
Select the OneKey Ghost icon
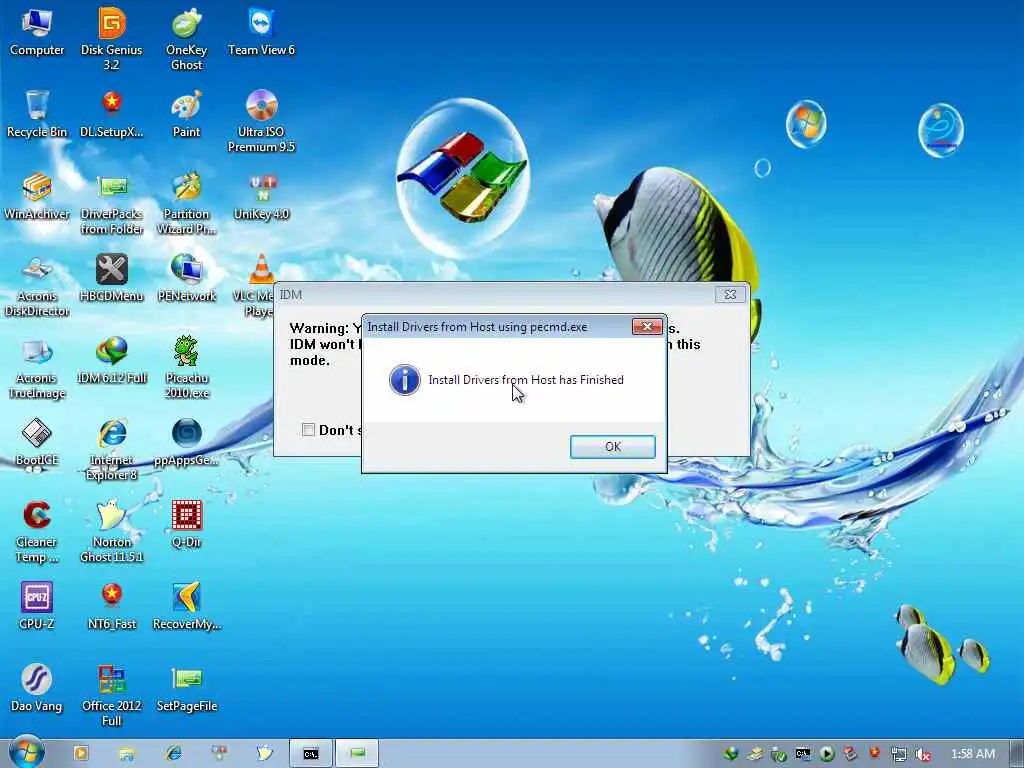[187, 39]
